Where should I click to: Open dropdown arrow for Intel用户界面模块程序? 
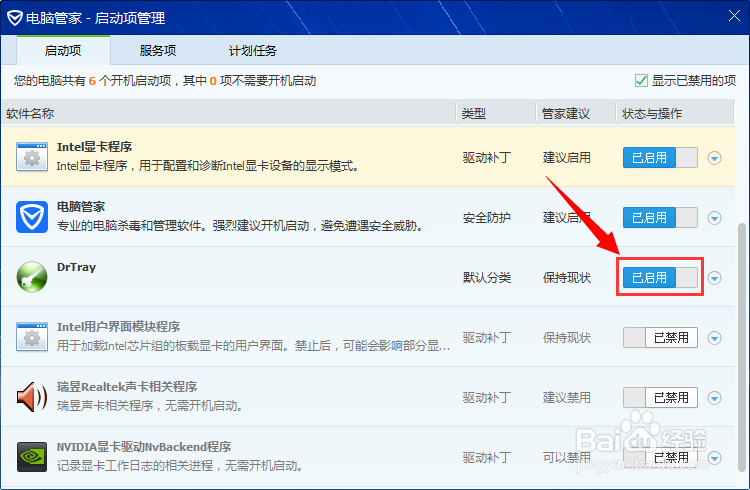pos(715,338)
